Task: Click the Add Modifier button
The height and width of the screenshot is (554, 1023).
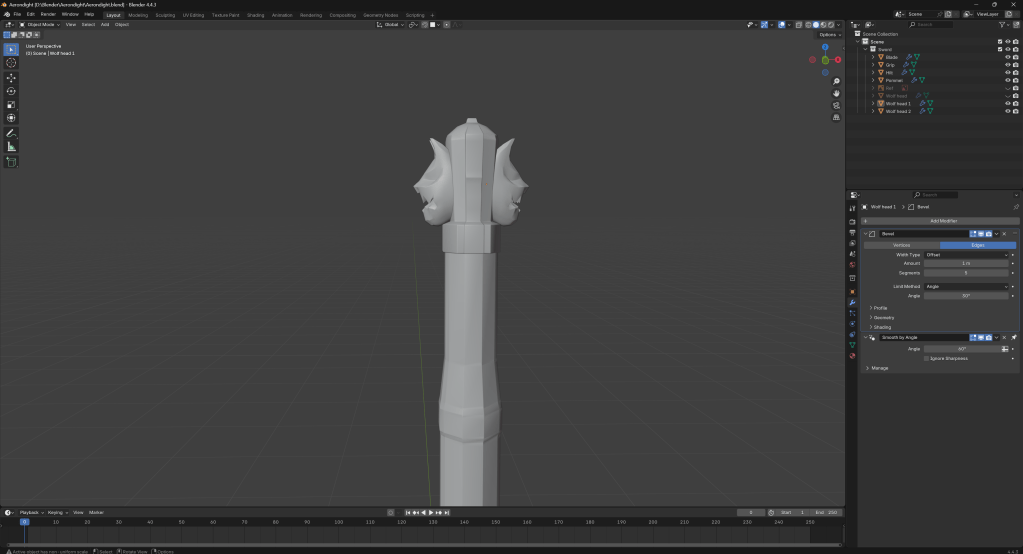Action: click(938, 221)
